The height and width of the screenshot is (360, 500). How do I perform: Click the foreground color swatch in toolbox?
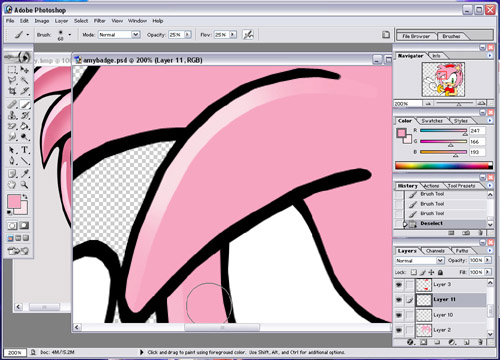[x=14, y=201]
